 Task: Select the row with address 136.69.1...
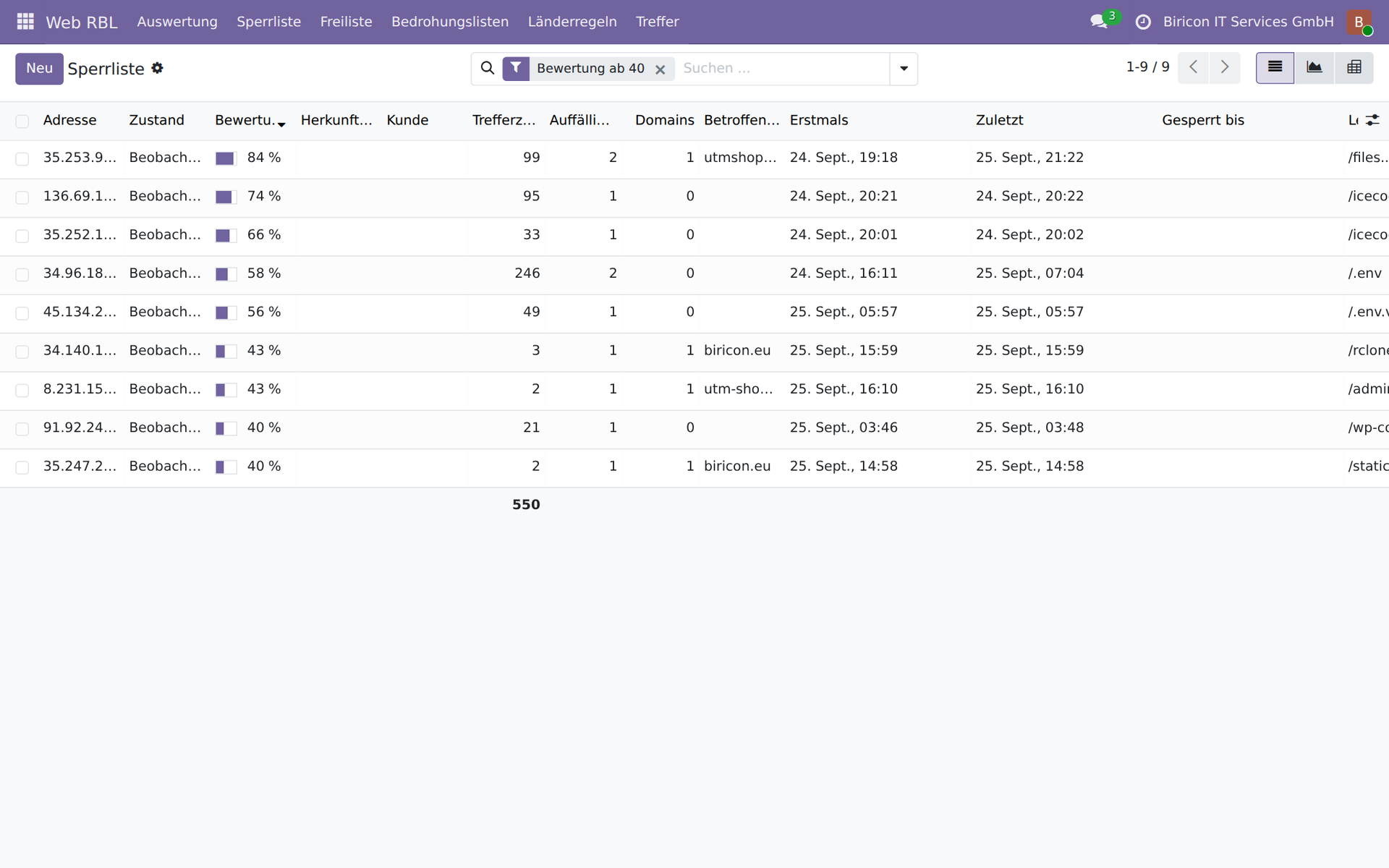(22, 197)
